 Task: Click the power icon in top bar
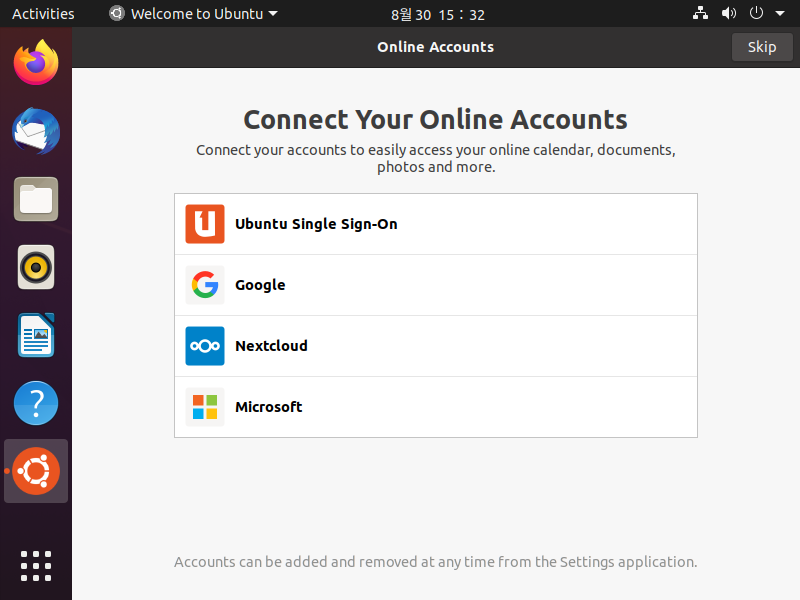(x=756, y=13)
